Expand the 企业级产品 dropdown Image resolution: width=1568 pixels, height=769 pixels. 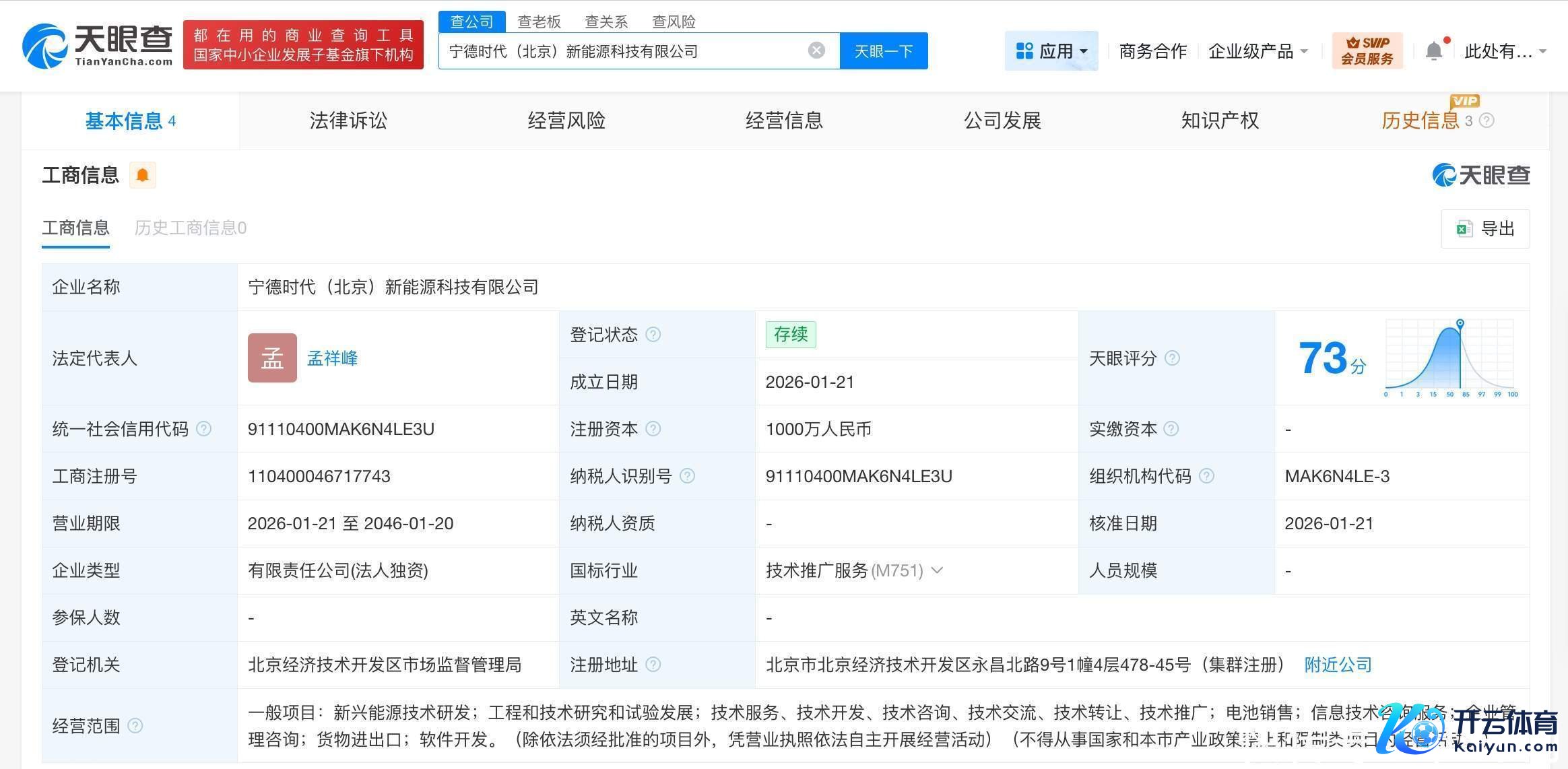(1257, 51)
